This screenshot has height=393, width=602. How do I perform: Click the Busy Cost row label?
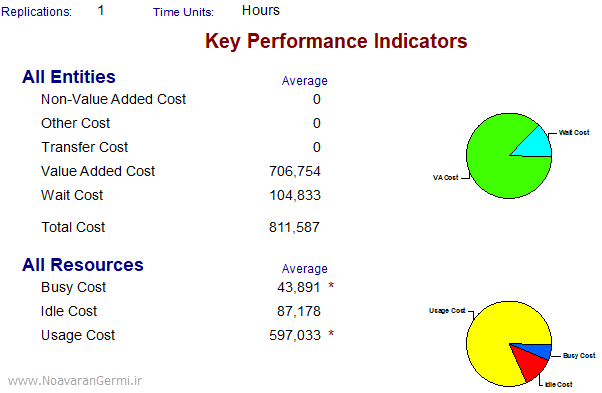[73, 287]
